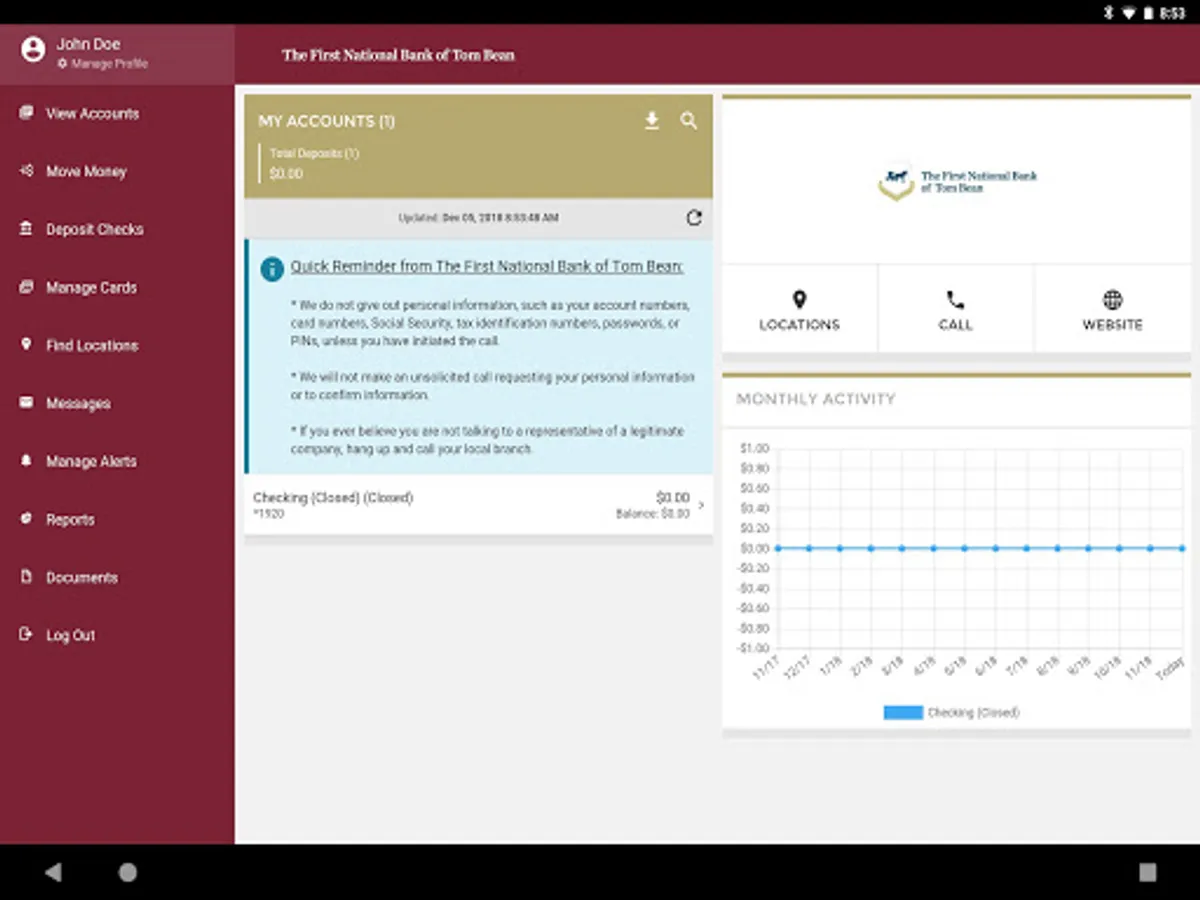Open John Doe profile avatar icon

[33, 50]
